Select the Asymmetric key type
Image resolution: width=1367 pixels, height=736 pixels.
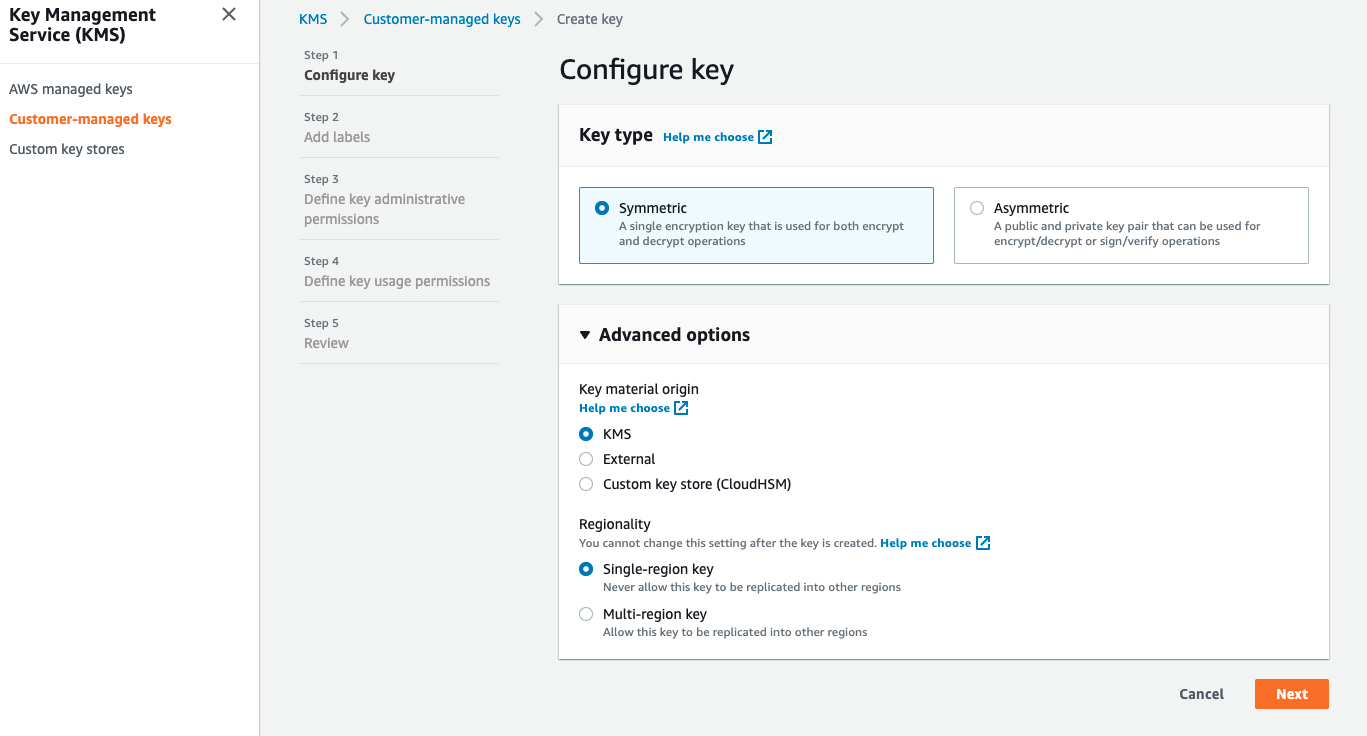977,208
